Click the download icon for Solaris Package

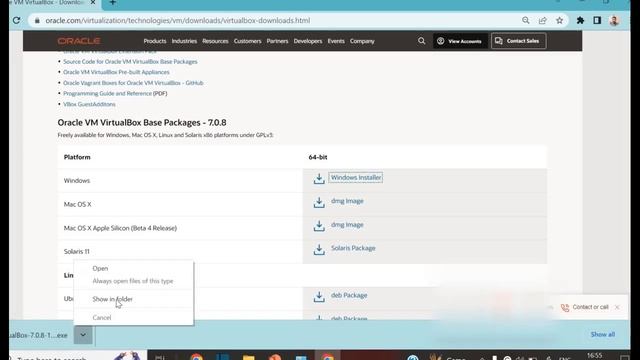click(319, 250)
